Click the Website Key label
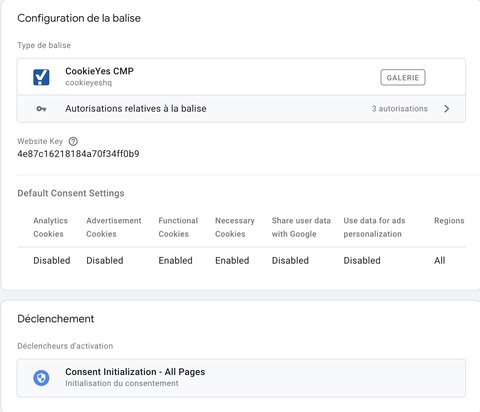The width and height of the screenshot is (480, 412). 40,141
